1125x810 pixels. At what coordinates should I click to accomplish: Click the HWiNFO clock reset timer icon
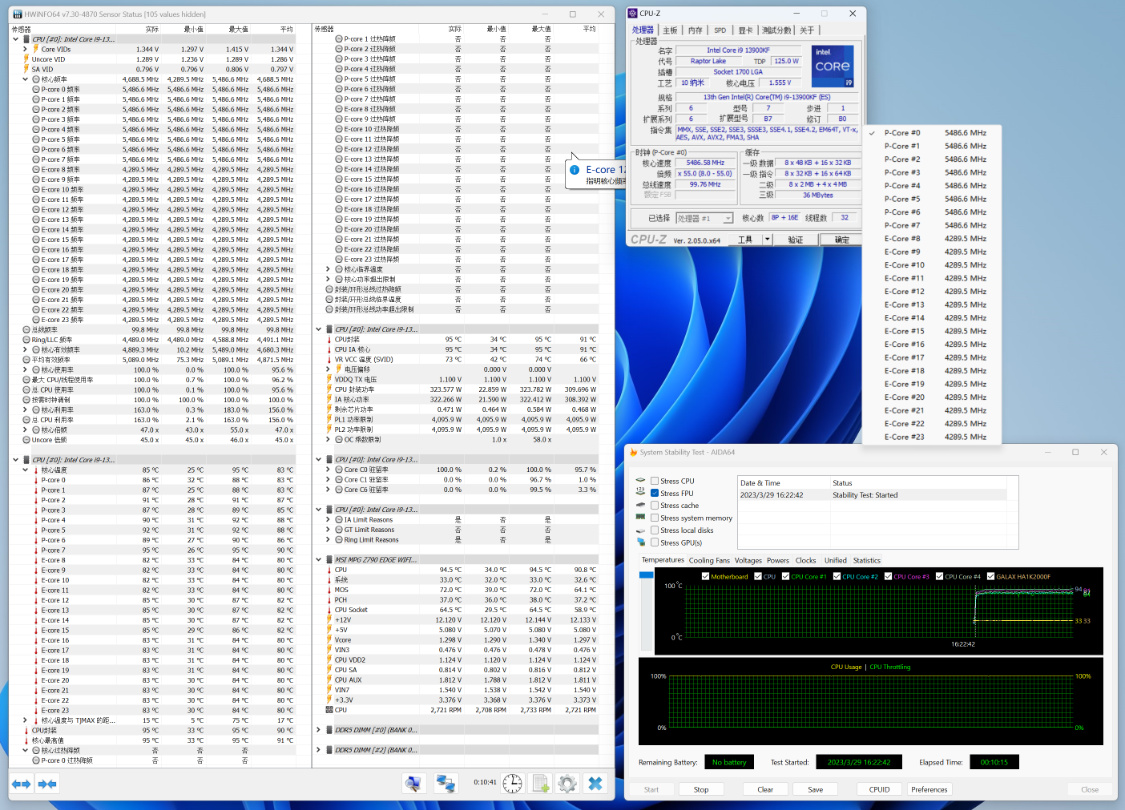click(512, 783)
